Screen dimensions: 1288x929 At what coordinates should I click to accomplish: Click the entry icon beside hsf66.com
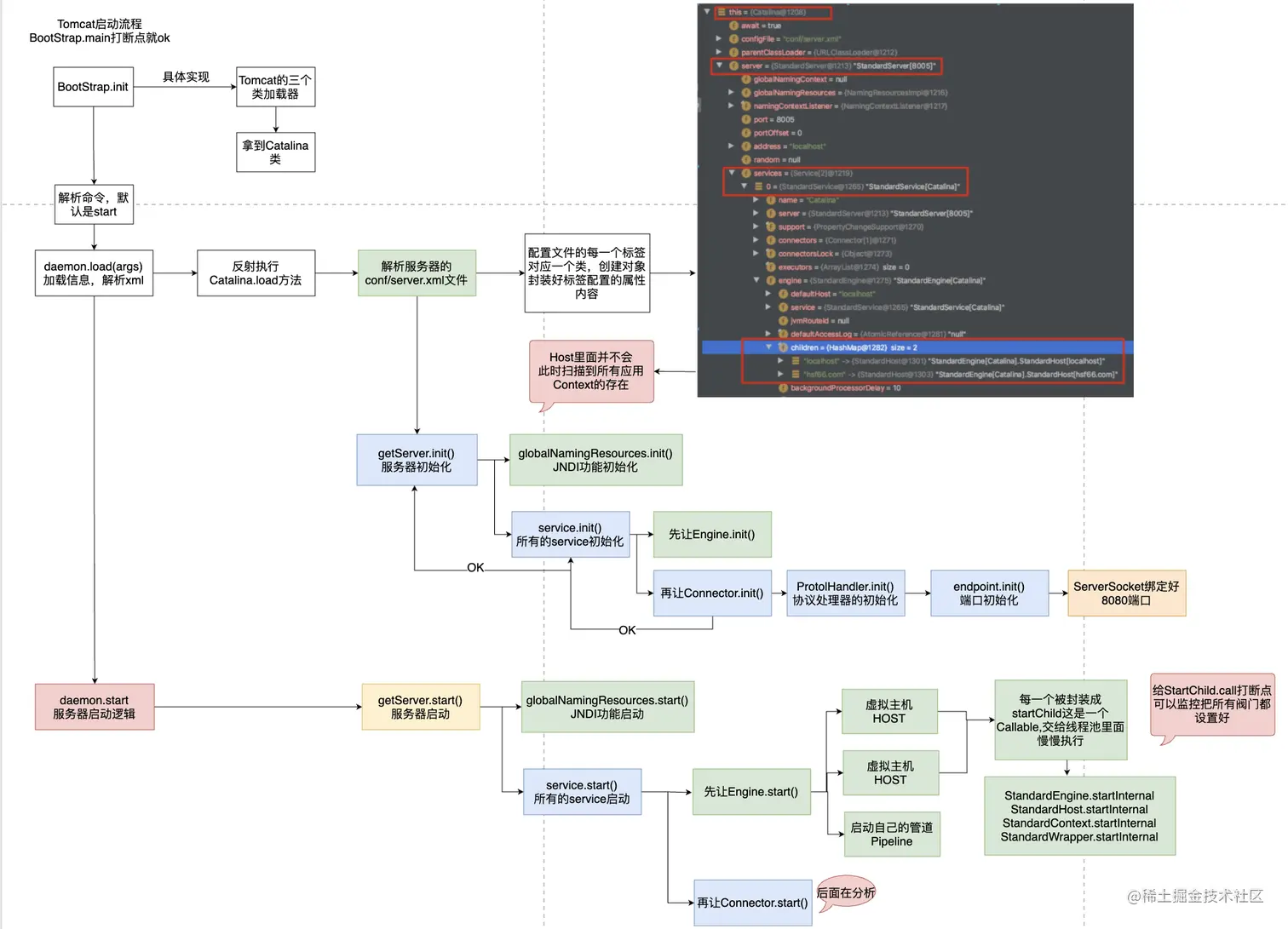point(796,374)
